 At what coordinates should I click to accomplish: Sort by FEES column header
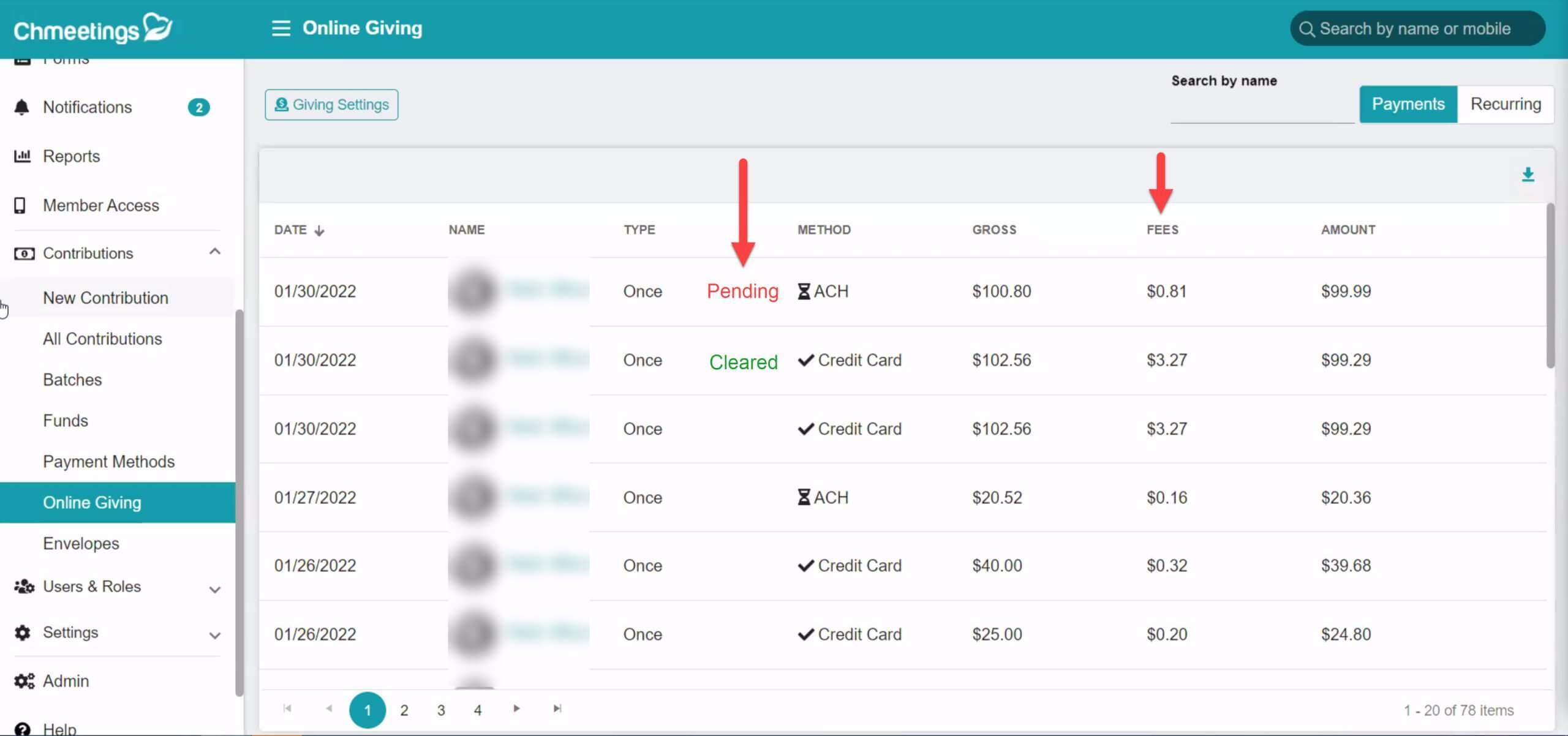coord(1162,230)
